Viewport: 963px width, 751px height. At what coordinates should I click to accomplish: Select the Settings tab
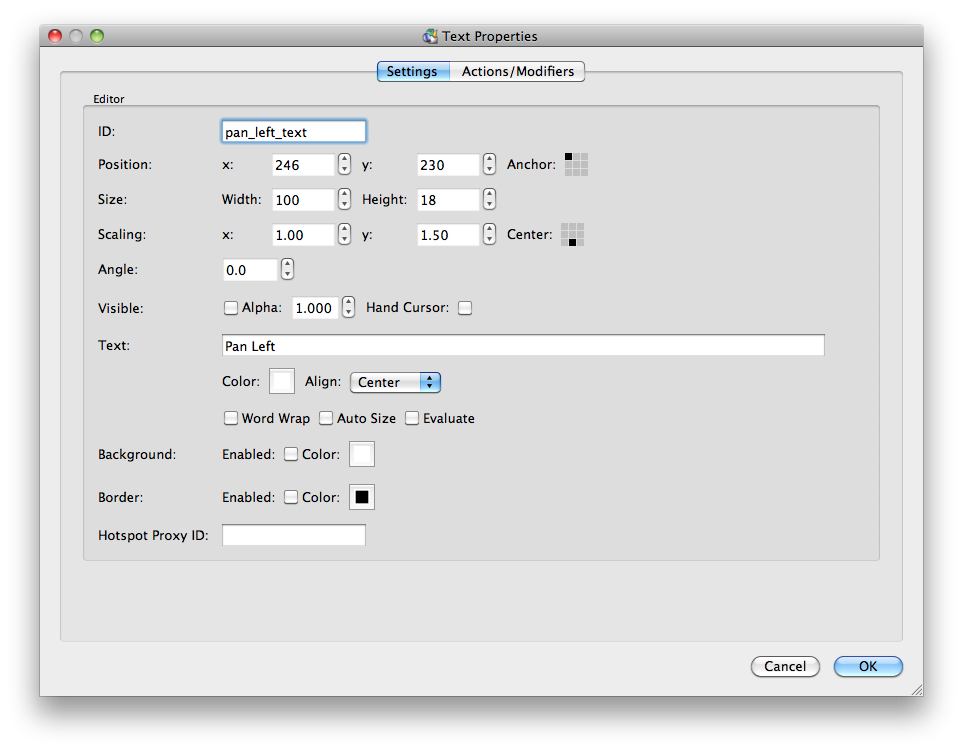(412, 72)
